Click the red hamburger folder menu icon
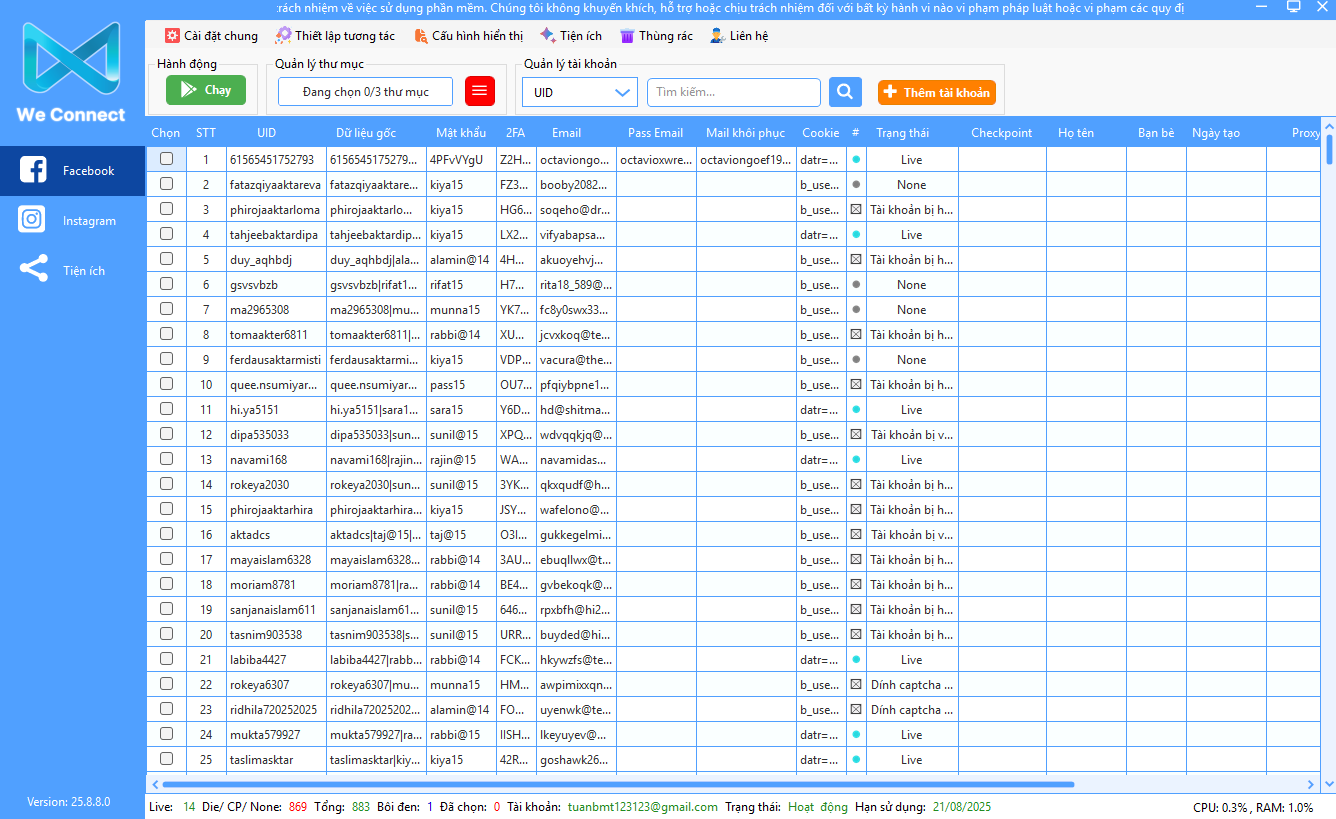The width and height of the screenshot is (1336, 819). [x=480, y=91]
